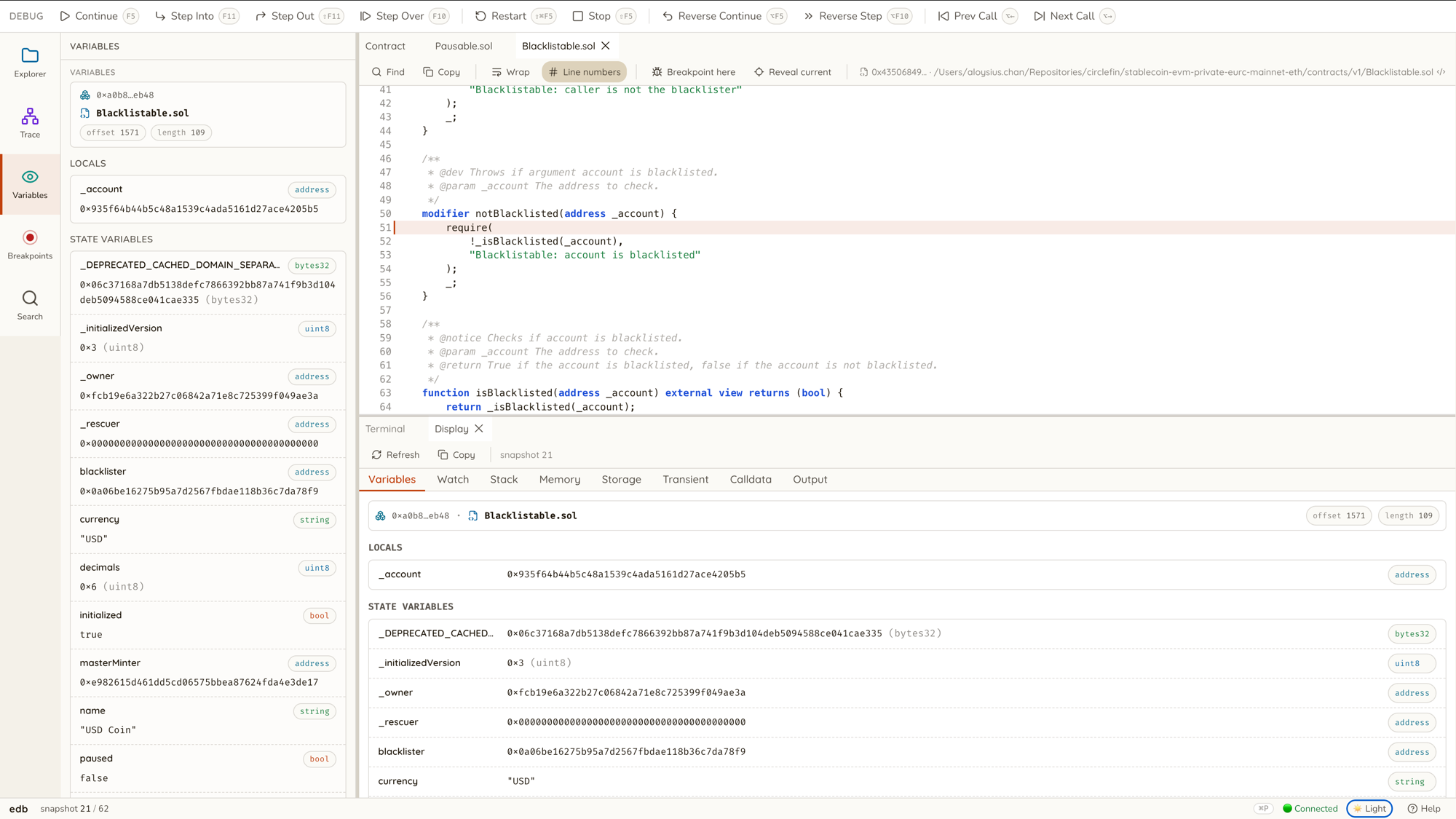Viewport: 1456px width, 819px height.
Task: Toggle Wrap in source editor
Action: pyautogui.click(x=510, y=72)
